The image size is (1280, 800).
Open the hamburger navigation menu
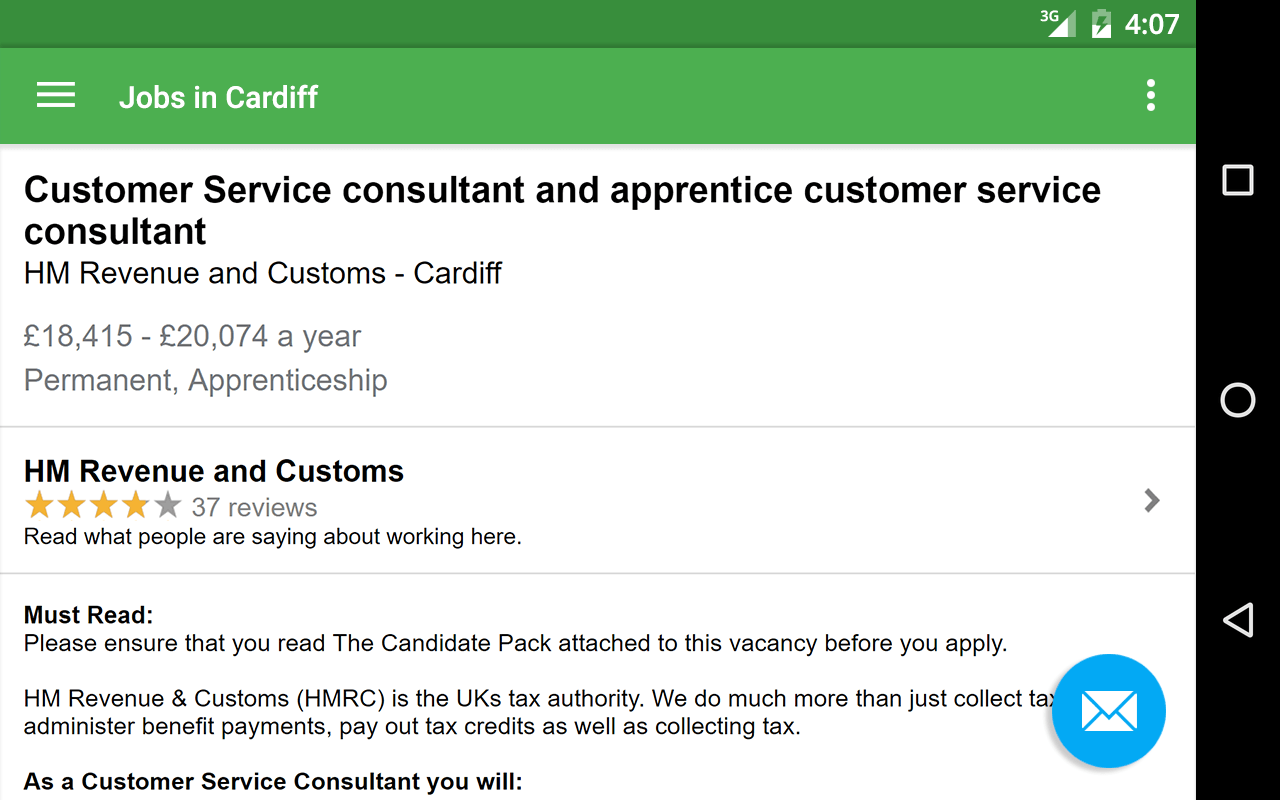56,96
